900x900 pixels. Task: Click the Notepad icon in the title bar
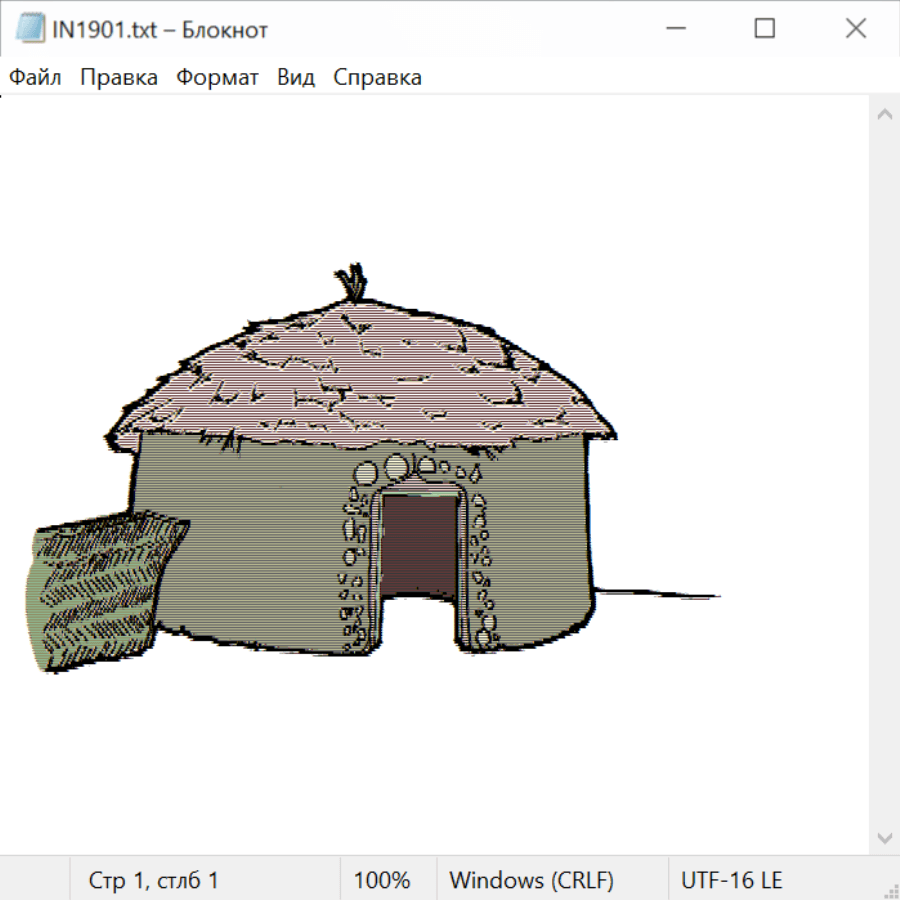coord(30,30)
